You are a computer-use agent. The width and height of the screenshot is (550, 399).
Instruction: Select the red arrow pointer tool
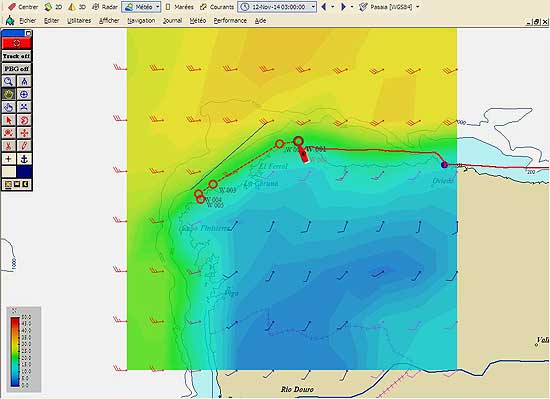[9, 120]
